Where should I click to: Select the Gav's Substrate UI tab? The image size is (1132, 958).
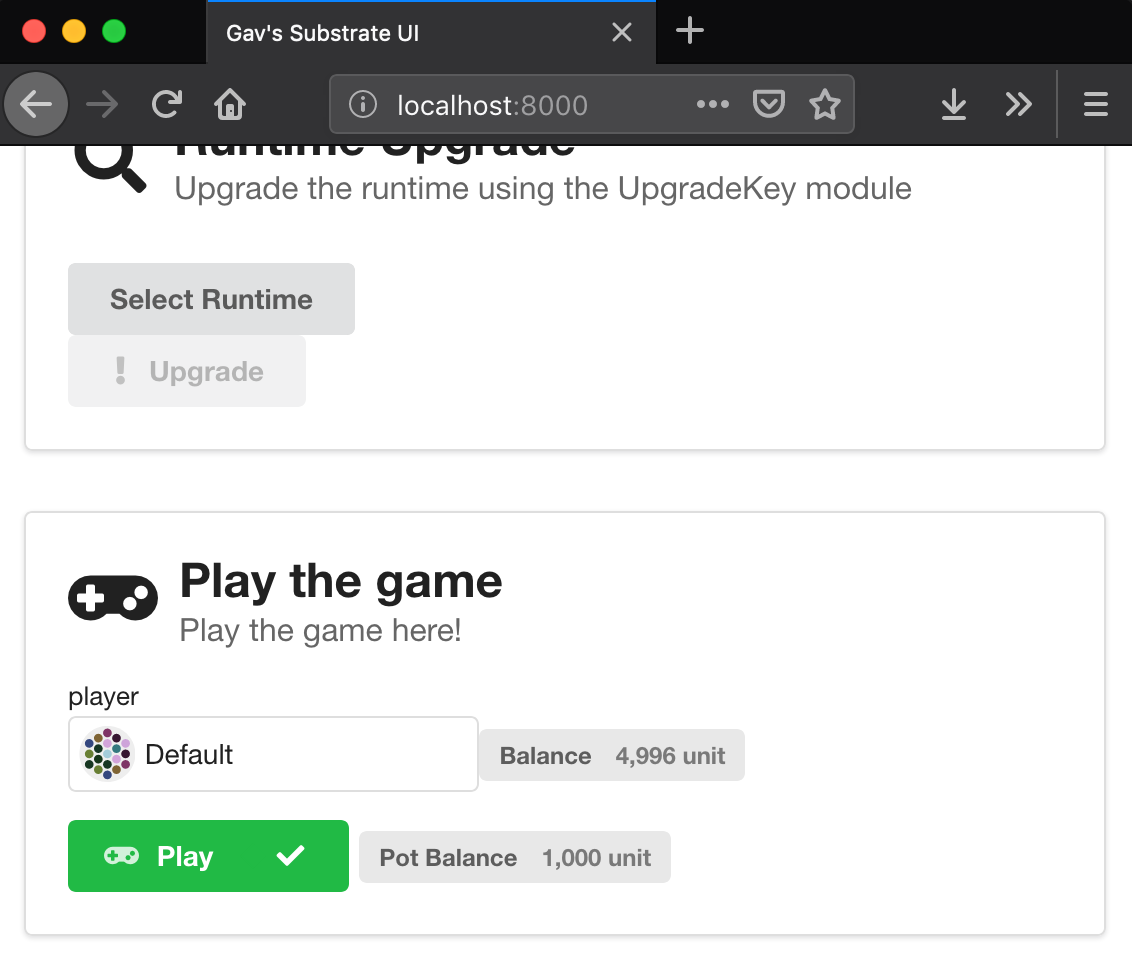coord(431,32)
